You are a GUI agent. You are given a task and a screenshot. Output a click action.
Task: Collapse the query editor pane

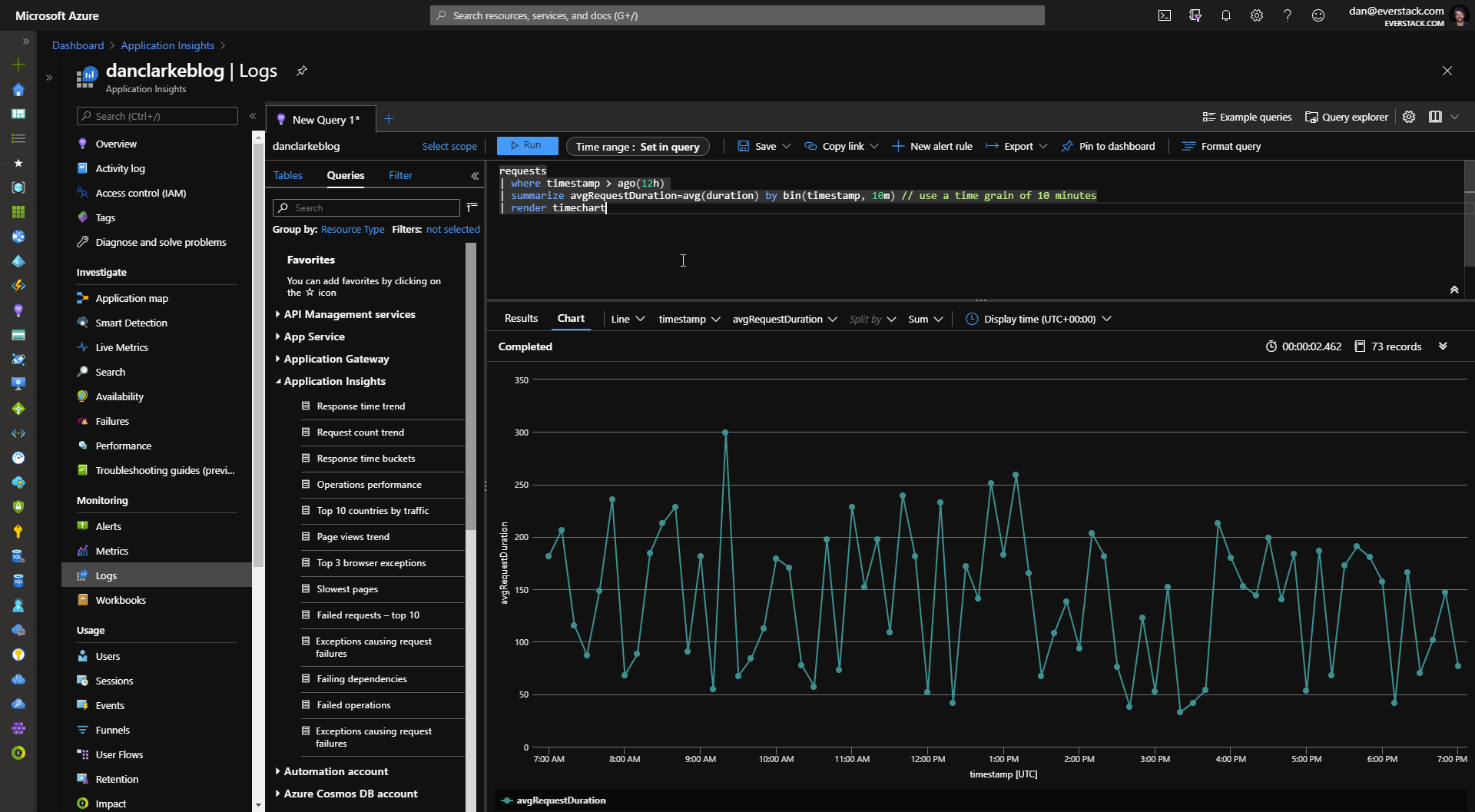tap(1453, 290)
